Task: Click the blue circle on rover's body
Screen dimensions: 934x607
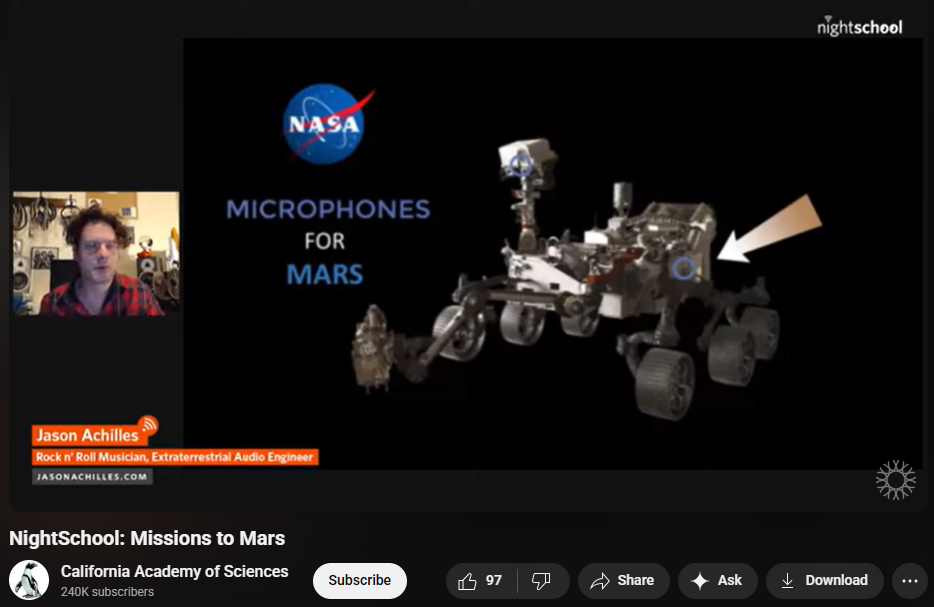Action: coord(683,267)
